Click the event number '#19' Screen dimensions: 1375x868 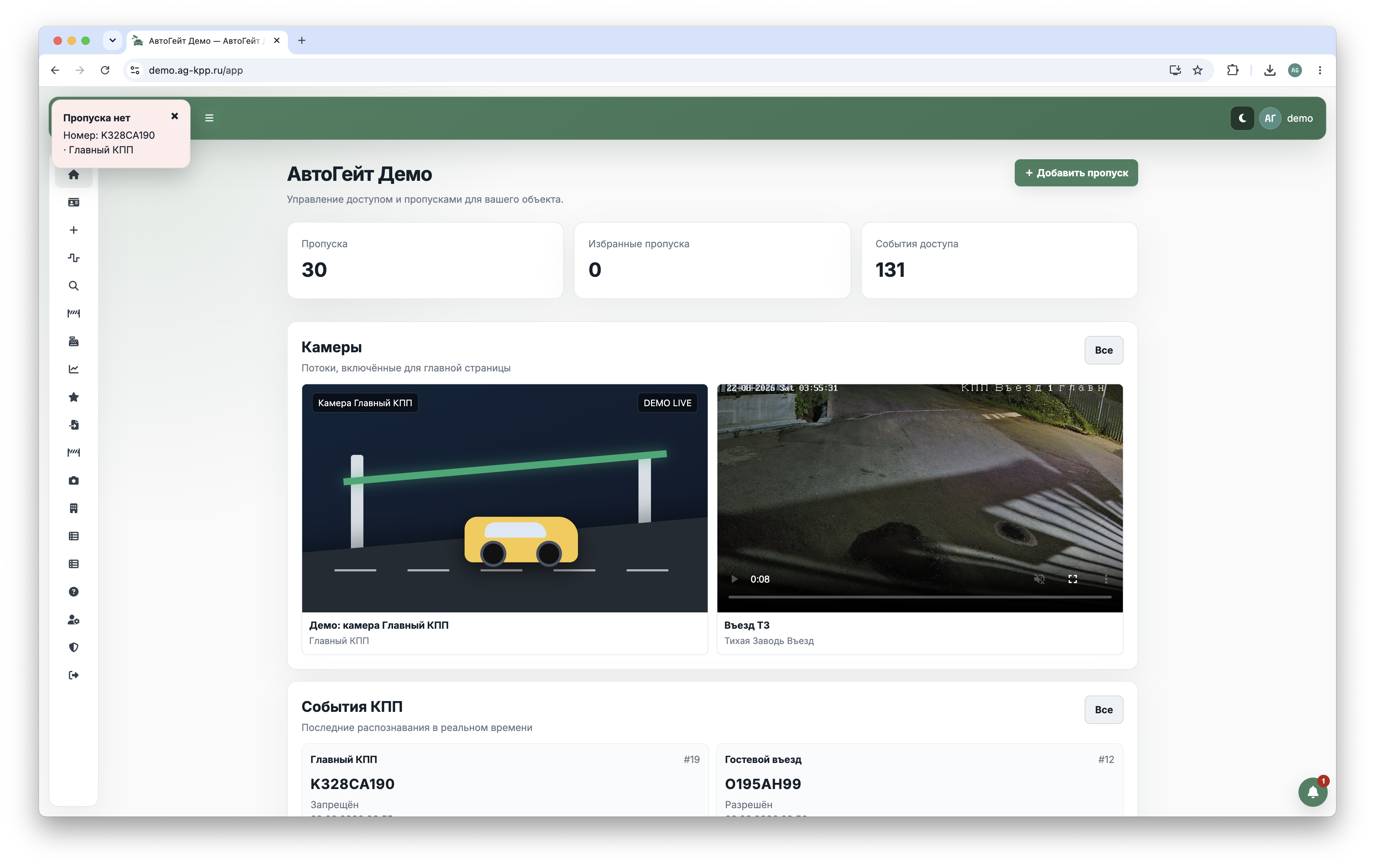691,759
